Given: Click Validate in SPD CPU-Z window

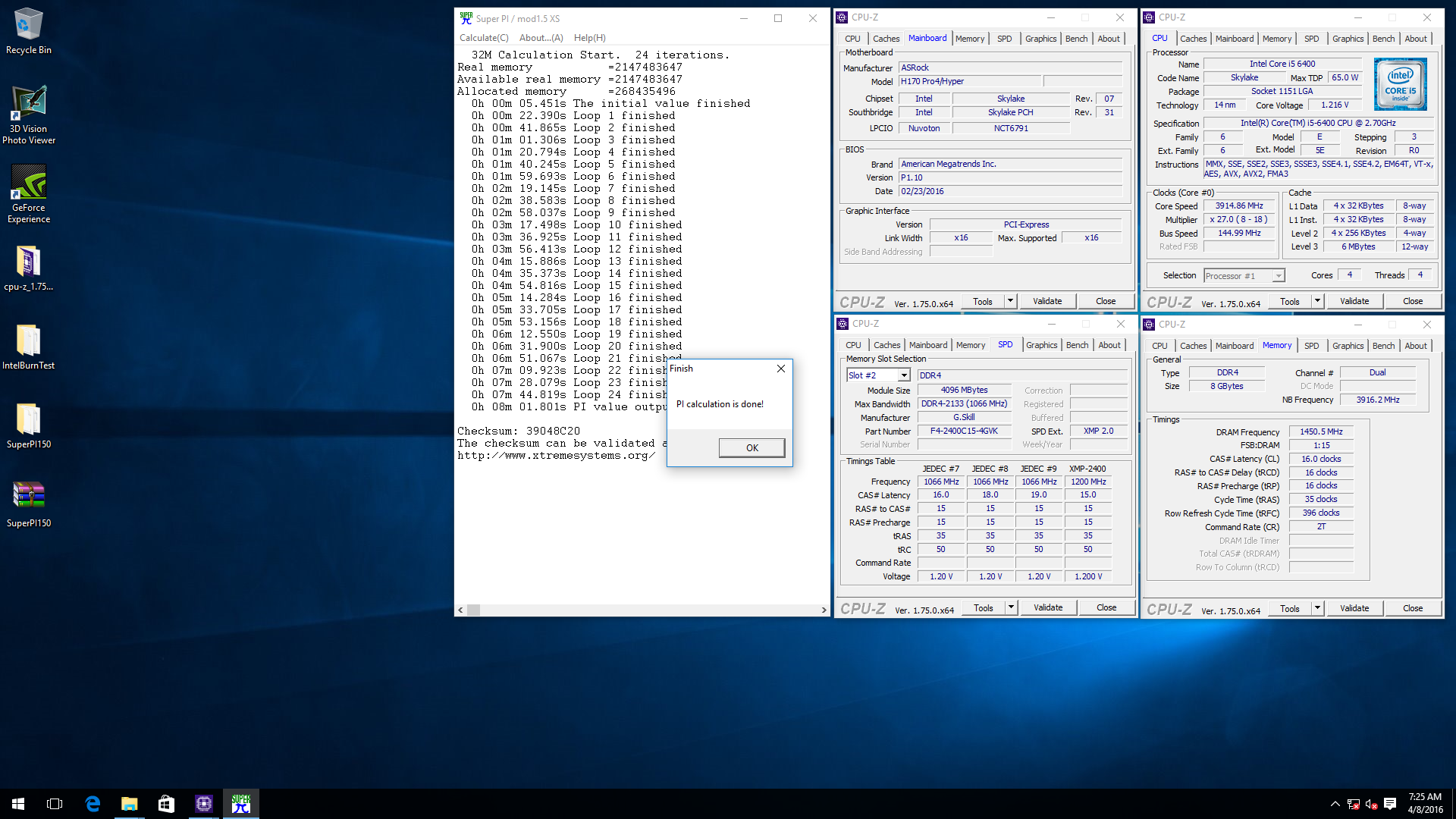Looking at the screenshot, I should click(1048, 607).
